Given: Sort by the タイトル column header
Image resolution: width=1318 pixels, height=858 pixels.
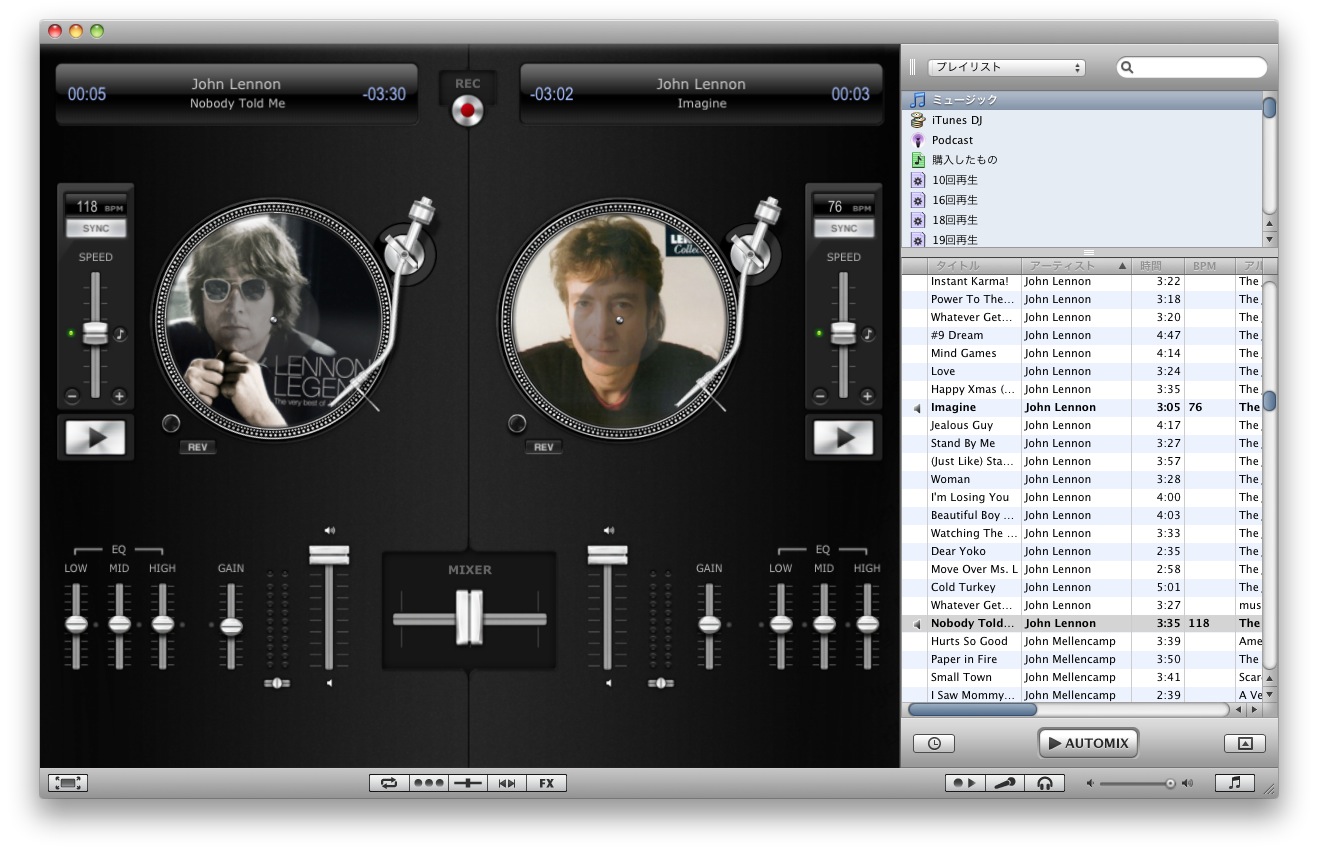Looking at the screenshot, I should pos(974,266).
